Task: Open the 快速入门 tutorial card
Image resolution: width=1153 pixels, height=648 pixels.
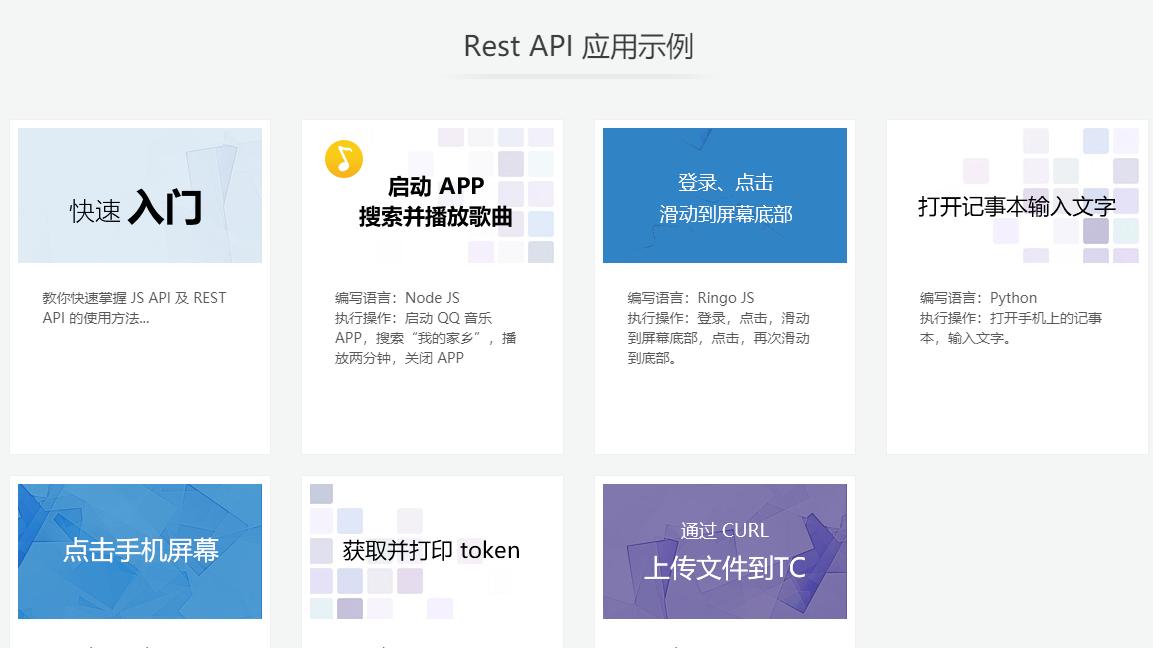Action: [x=140, y=285]
